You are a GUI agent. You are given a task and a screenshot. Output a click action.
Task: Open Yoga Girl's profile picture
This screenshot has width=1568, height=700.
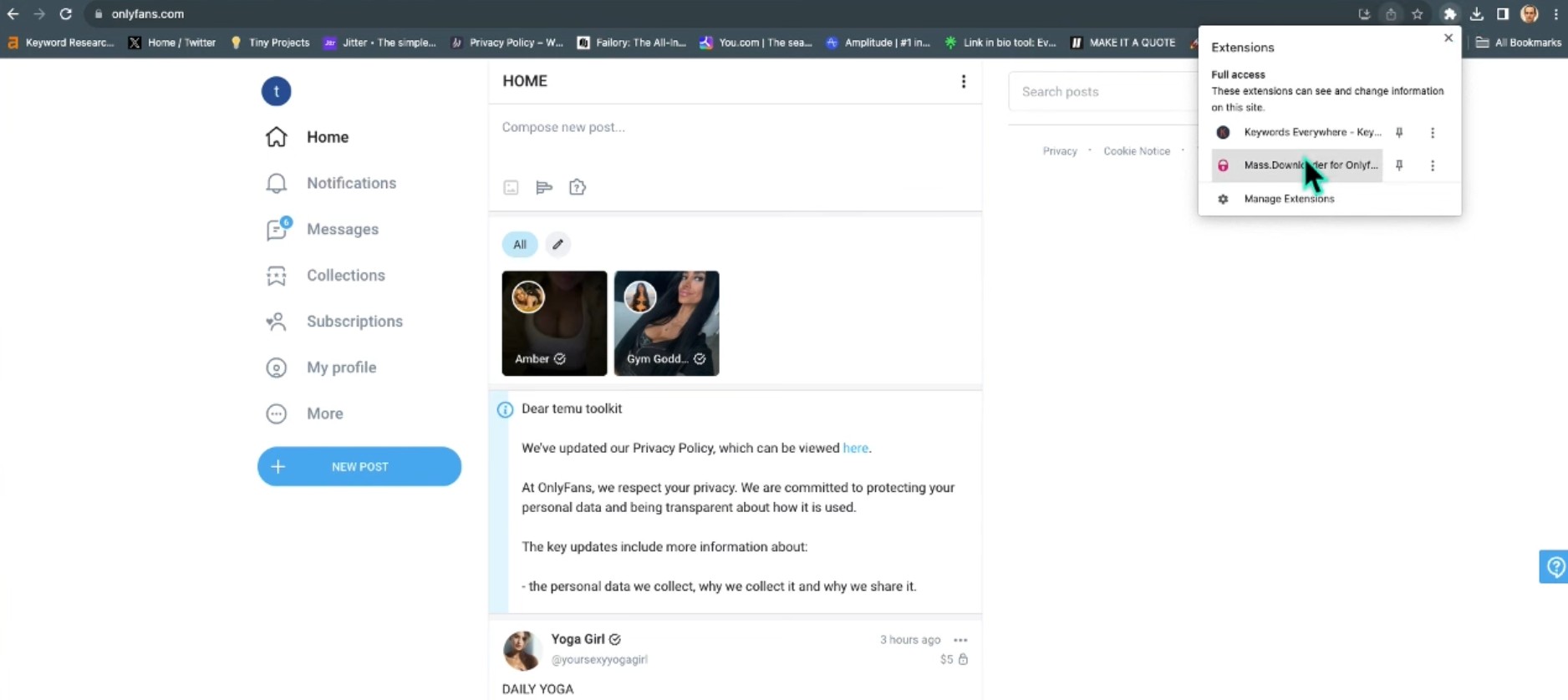coord(522,651)
